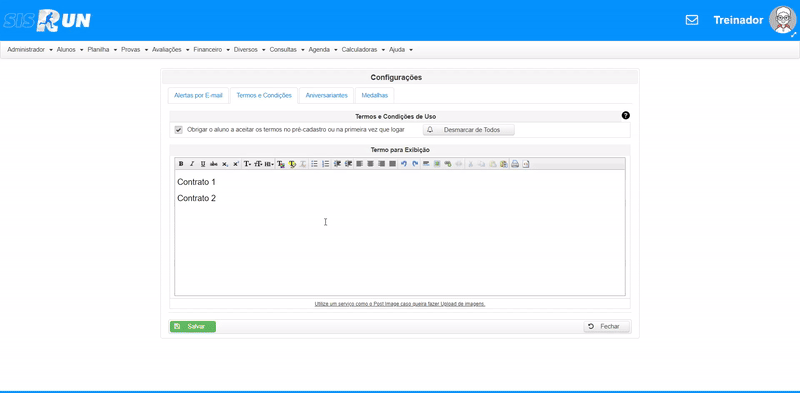Click the 'Contrato 1' text line
The image size is (800, 393).
pos(196,182)
